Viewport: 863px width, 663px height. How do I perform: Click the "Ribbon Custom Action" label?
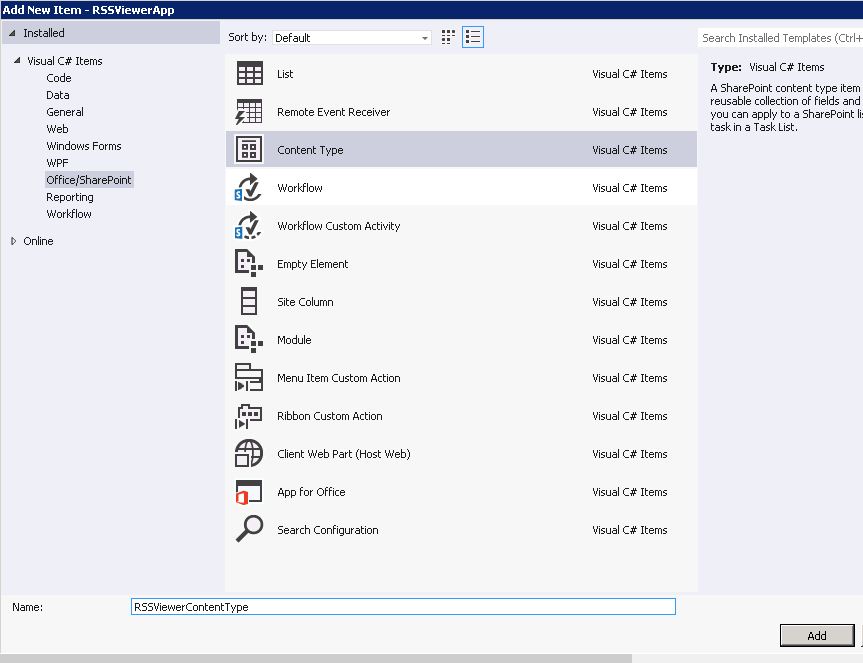(330, 415)
